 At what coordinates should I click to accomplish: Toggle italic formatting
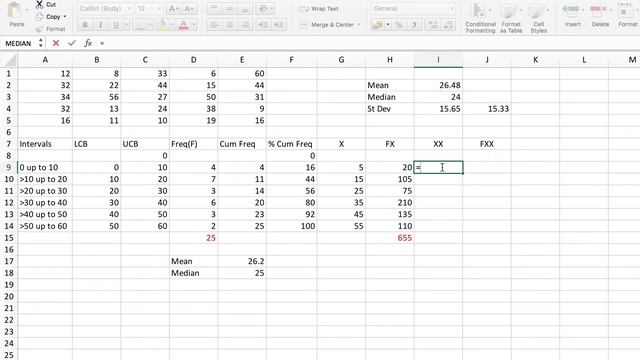100,25
